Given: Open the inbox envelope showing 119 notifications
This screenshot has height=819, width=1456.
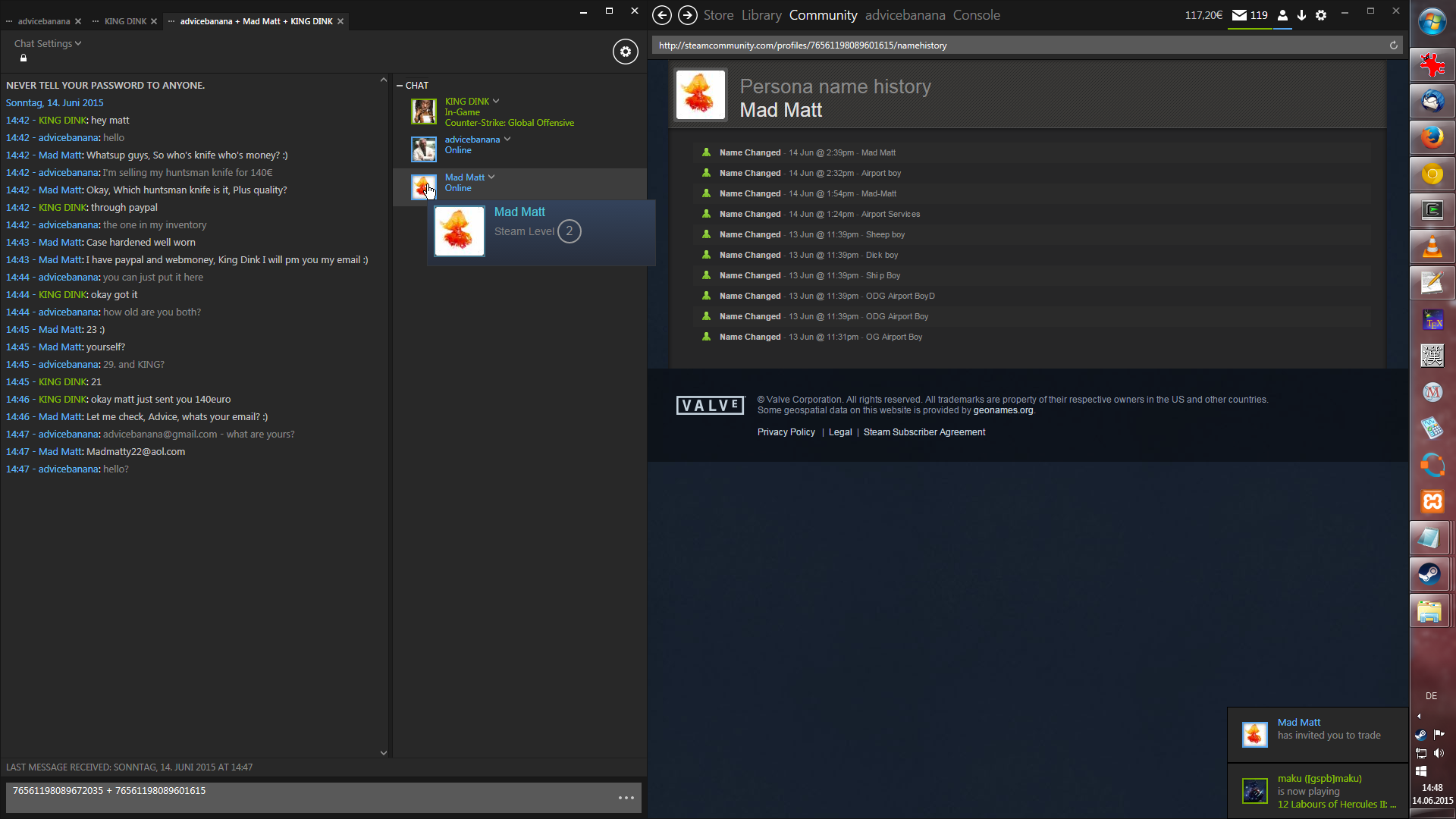Looking at the screenshot, I should [x=1249, y=15].
